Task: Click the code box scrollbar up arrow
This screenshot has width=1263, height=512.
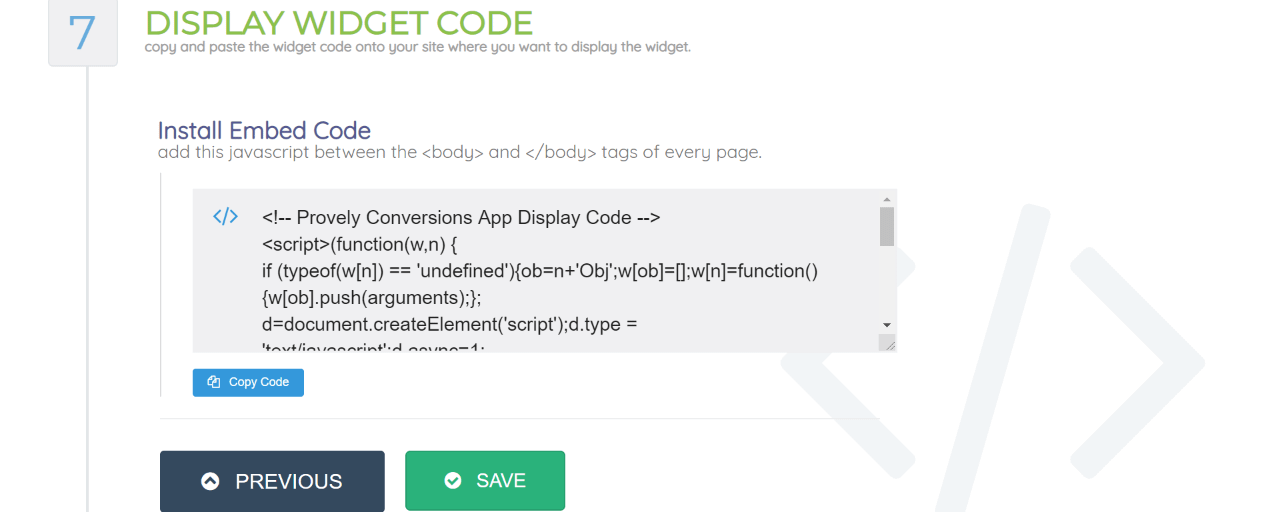Action: click(886, 198)
